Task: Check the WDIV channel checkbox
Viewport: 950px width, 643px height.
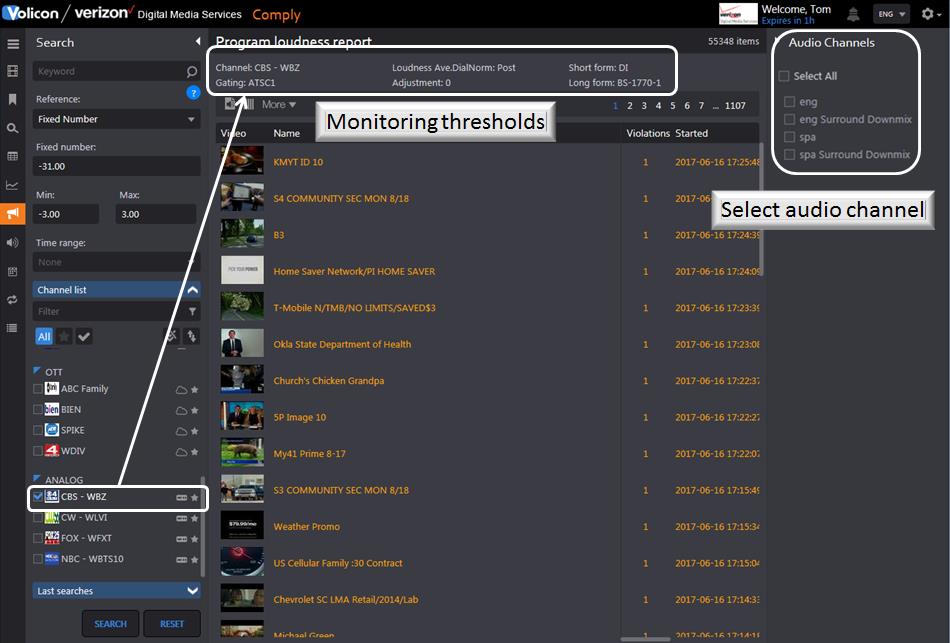Action: (38, 450)
